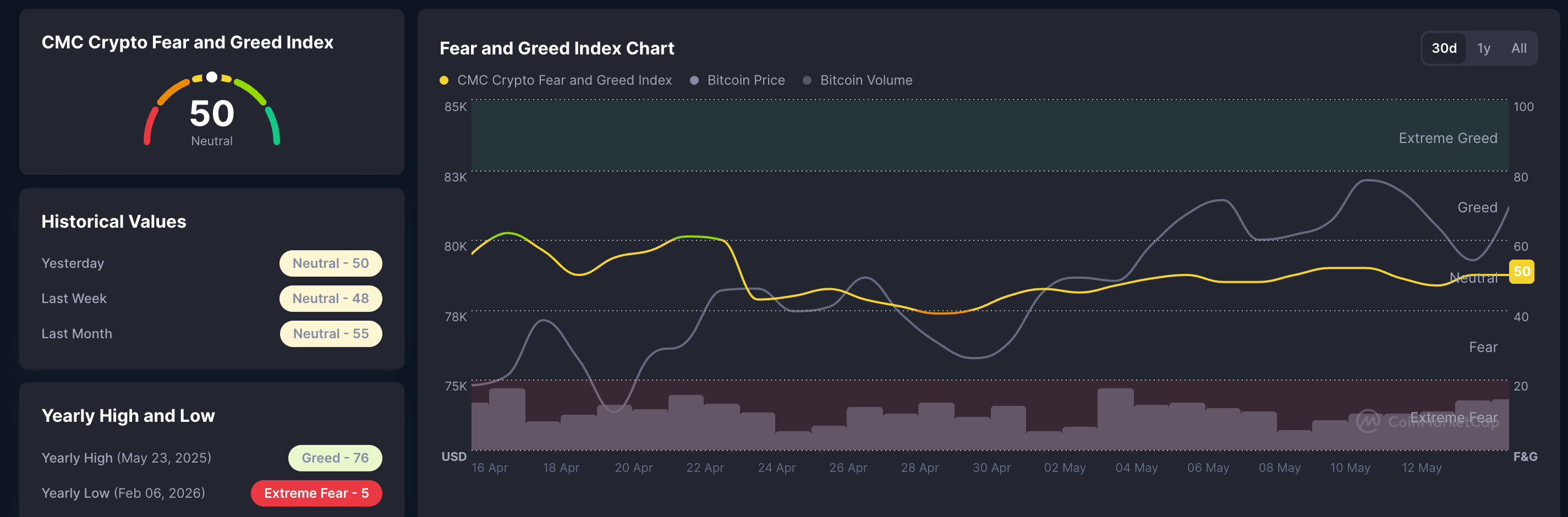Click the 12 May x-axis label
The width and height of the screenshot is (1568, 517).
(1421, 468)
